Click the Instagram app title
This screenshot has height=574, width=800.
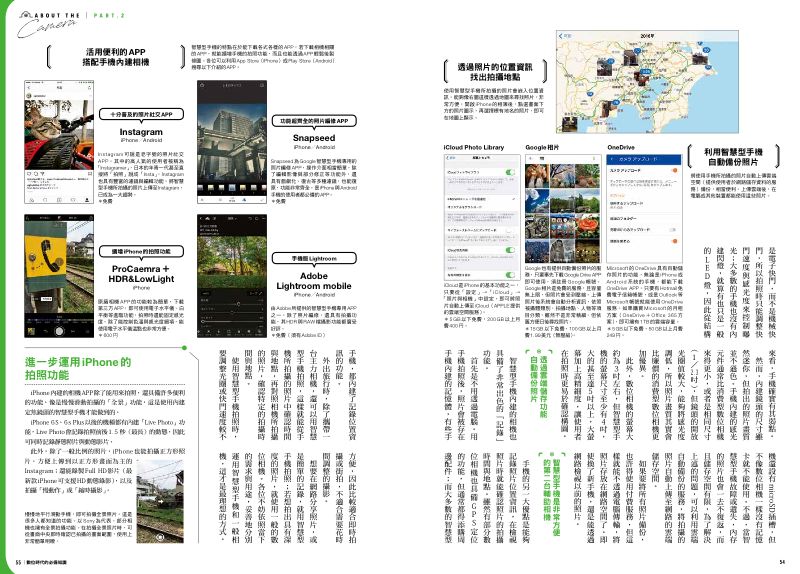coord(141,132)
